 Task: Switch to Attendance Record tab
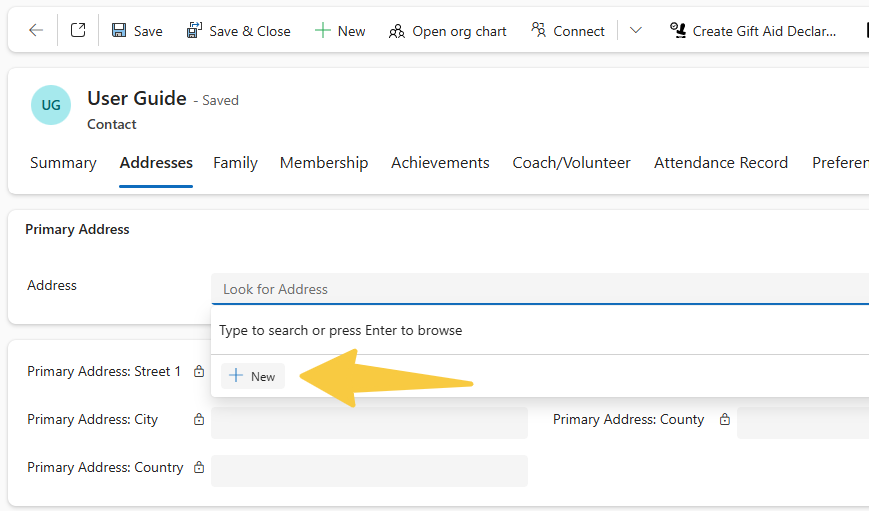tap(721, 163)
